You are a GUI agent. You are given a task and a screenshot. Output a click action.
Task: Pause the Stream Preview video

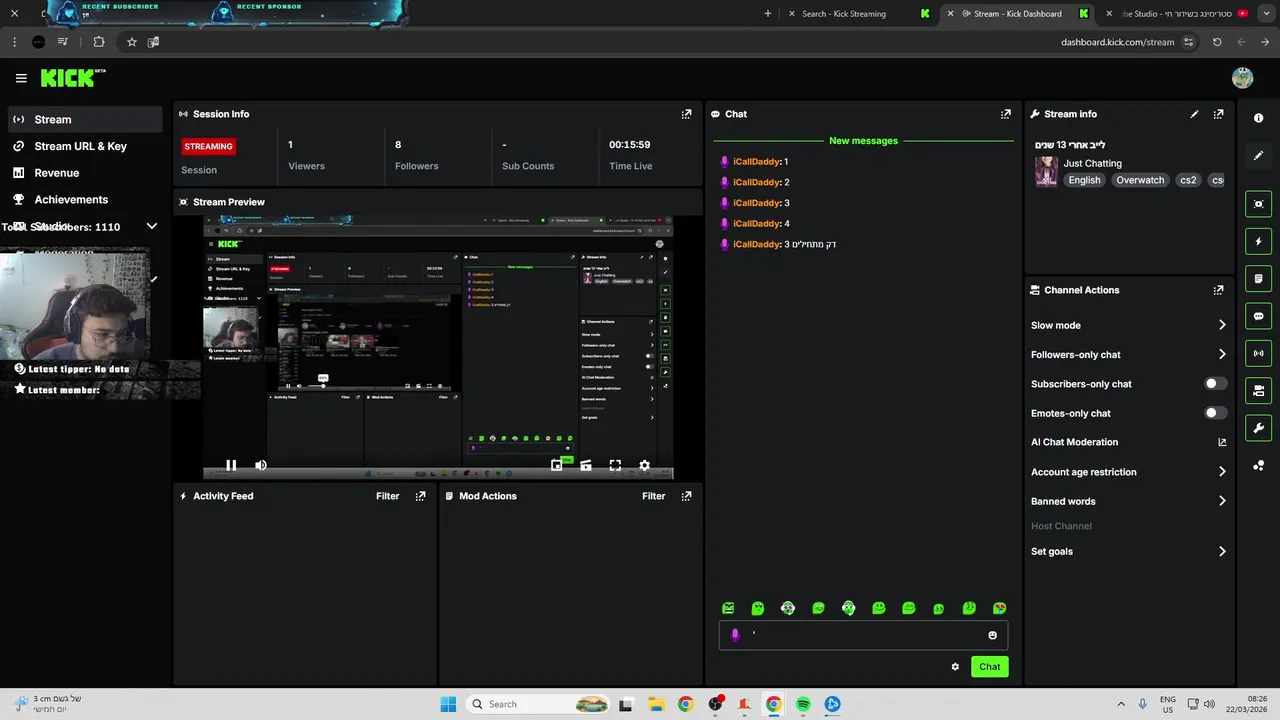click(x=231, y=465)
